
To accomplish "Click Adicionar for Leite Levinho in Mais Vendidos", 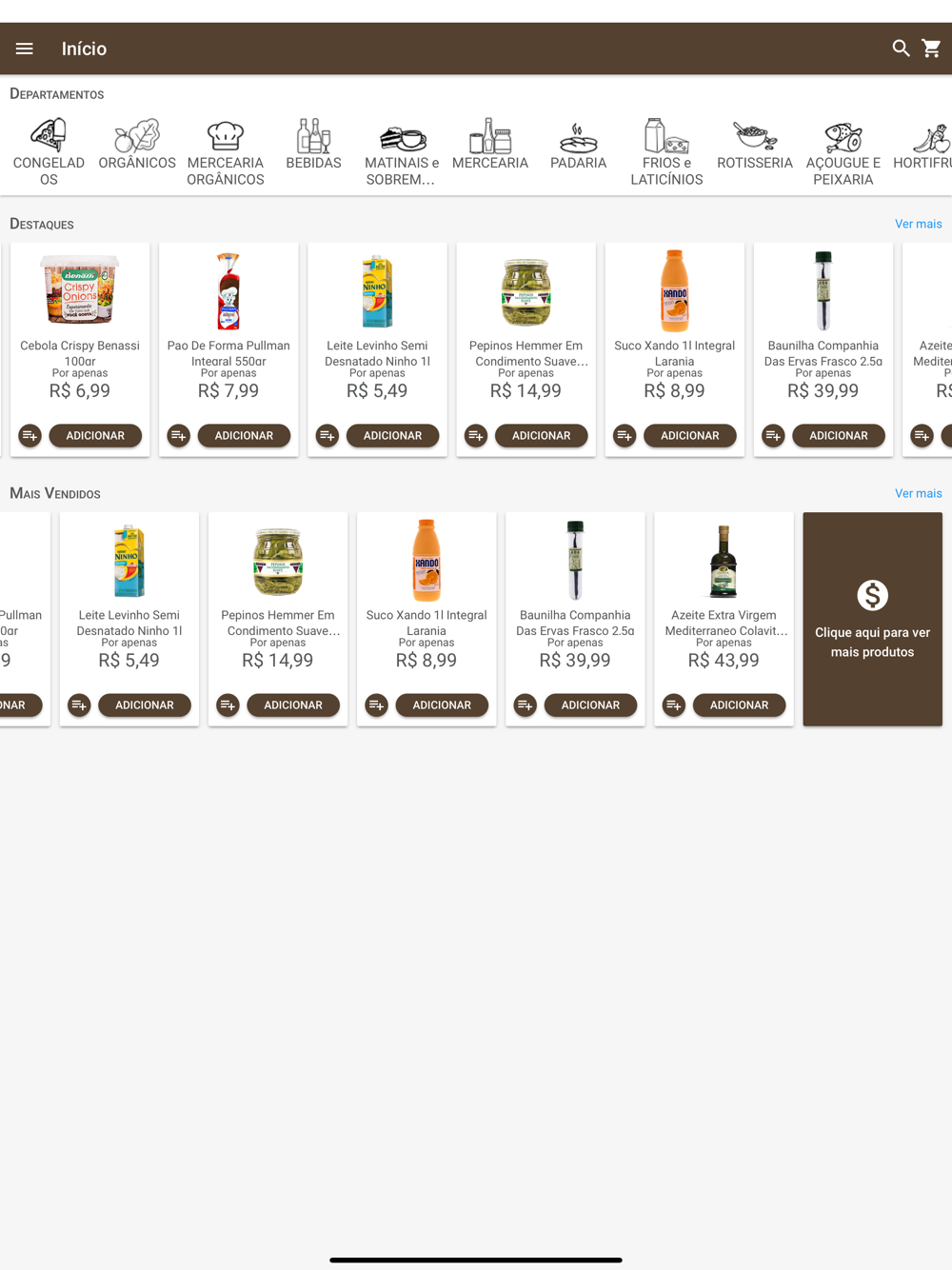I will tap(145, 705).
